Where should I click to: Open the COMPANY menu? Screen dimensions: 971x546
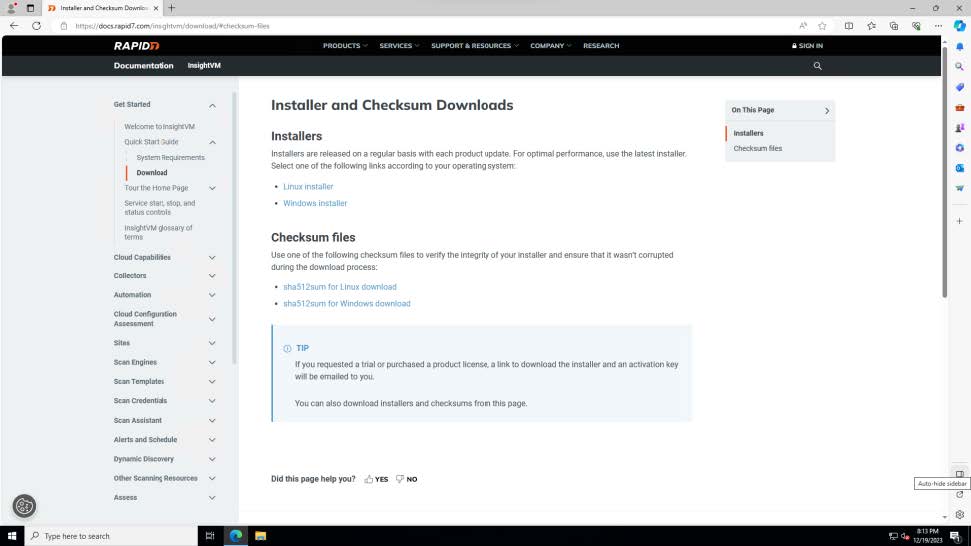tap(551, 46)
